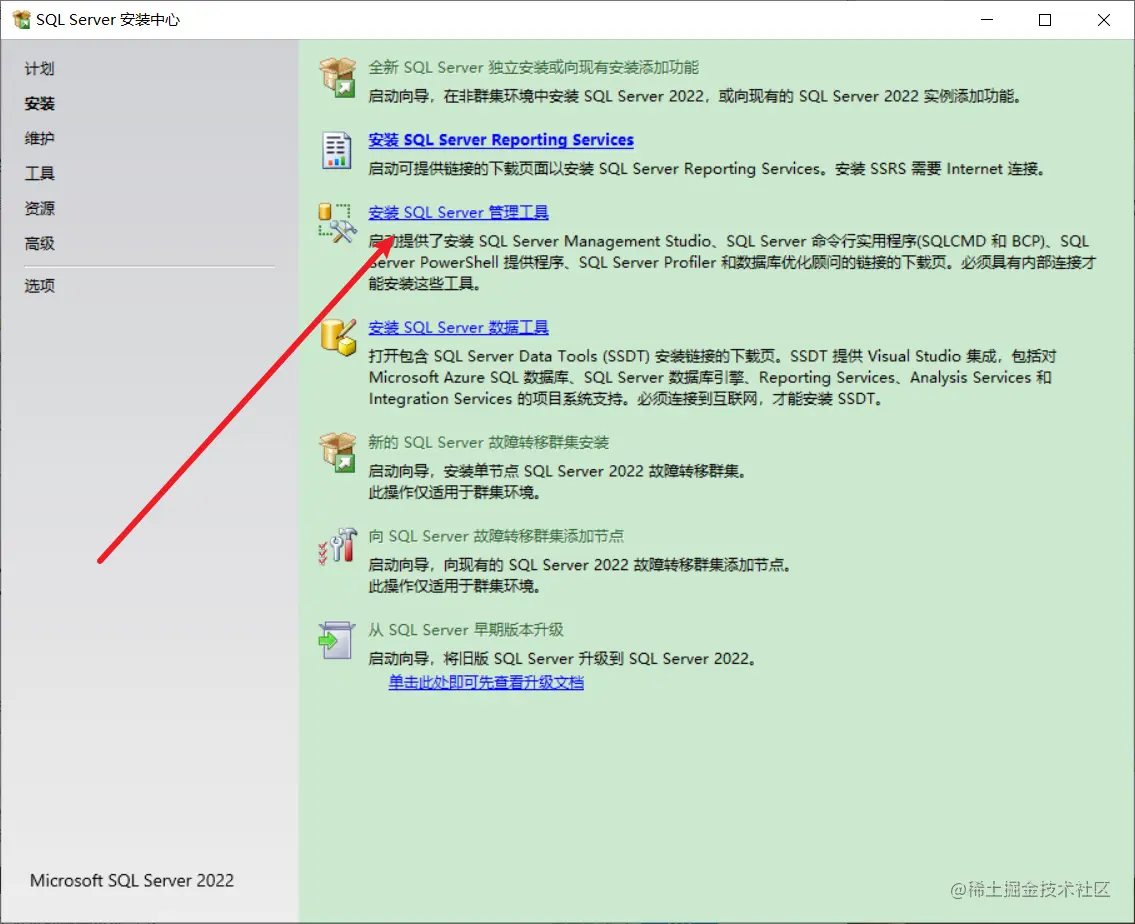
Task: Open 安装 SQL Server Reporting Services link
Action: pyautogui.click(x=501, y=140)
